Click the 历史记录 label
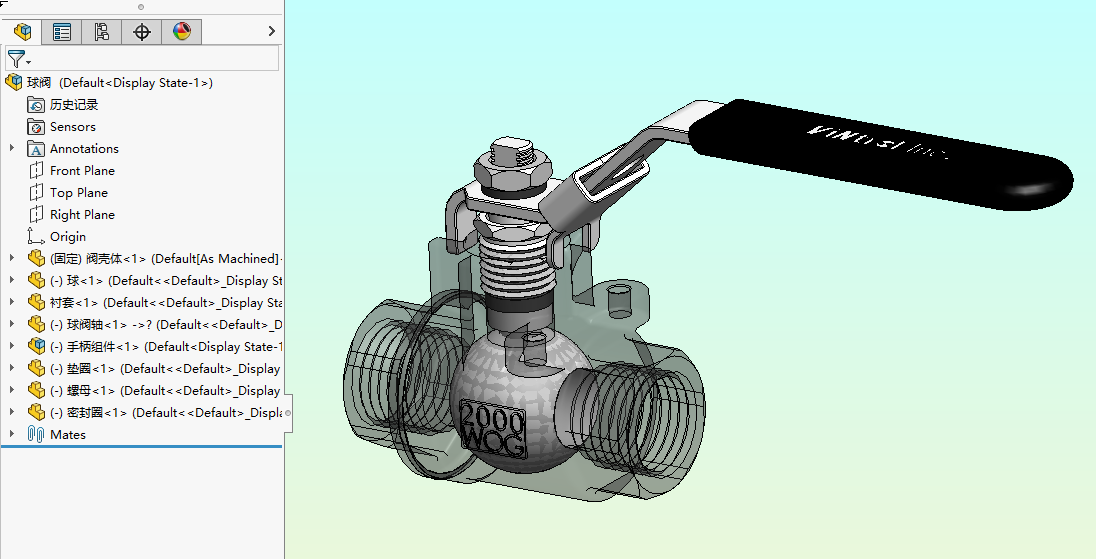Viewport: 1096px width, 559px height. click(74, 105)
